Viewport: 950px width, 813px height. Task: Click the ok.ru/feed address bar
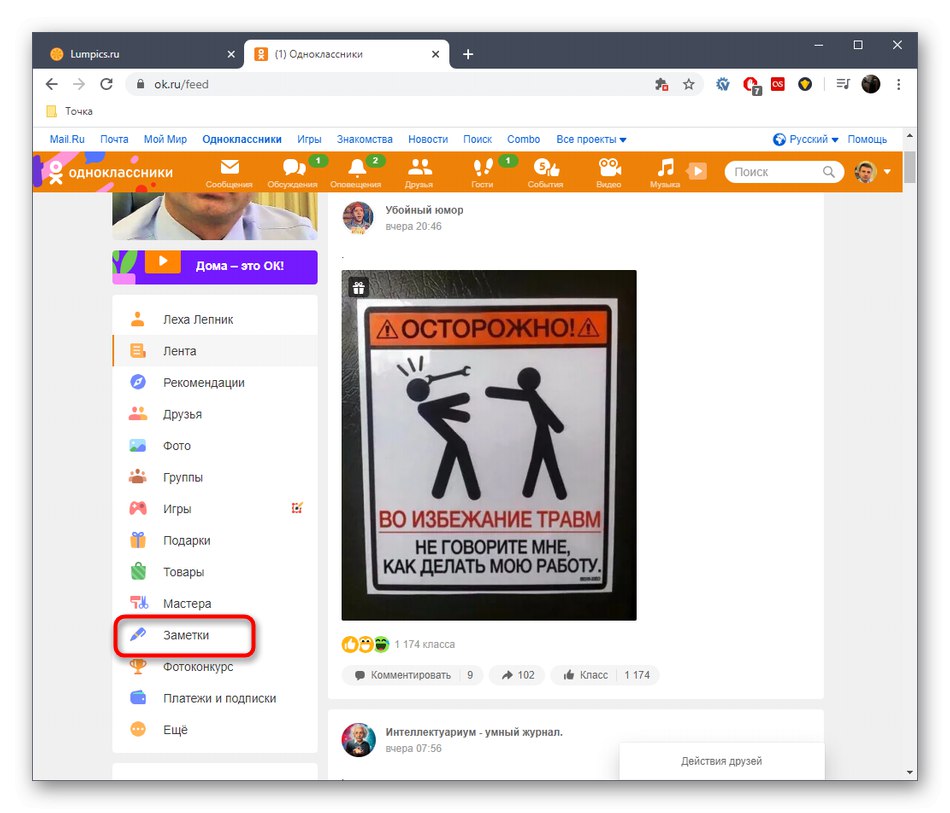[x=388, y=84]
